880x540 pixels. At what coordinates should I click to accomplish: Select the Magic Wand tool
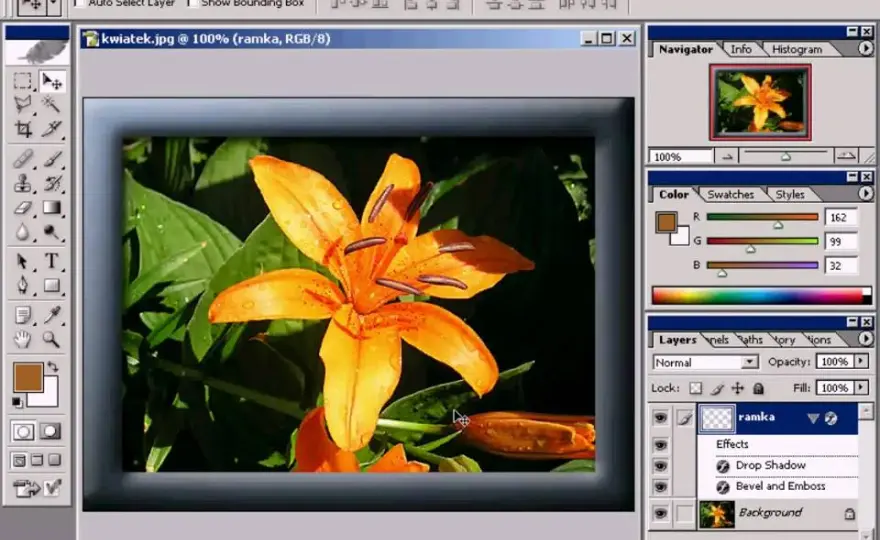52,104
